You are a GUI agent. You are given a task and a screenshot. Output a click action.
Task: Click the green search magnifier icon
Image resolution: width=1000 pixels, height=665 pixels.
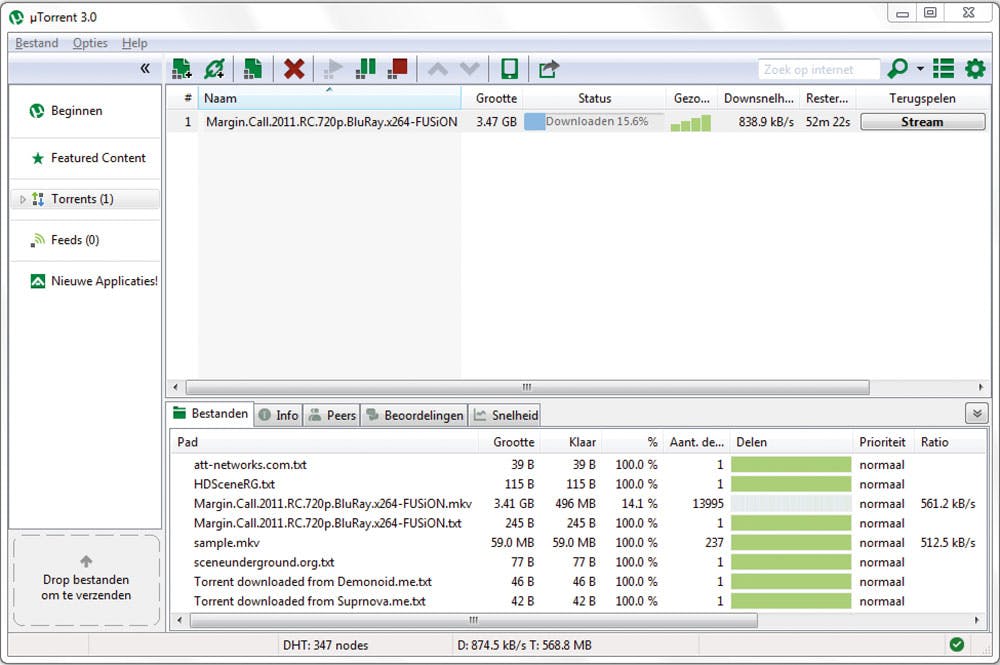898,68
